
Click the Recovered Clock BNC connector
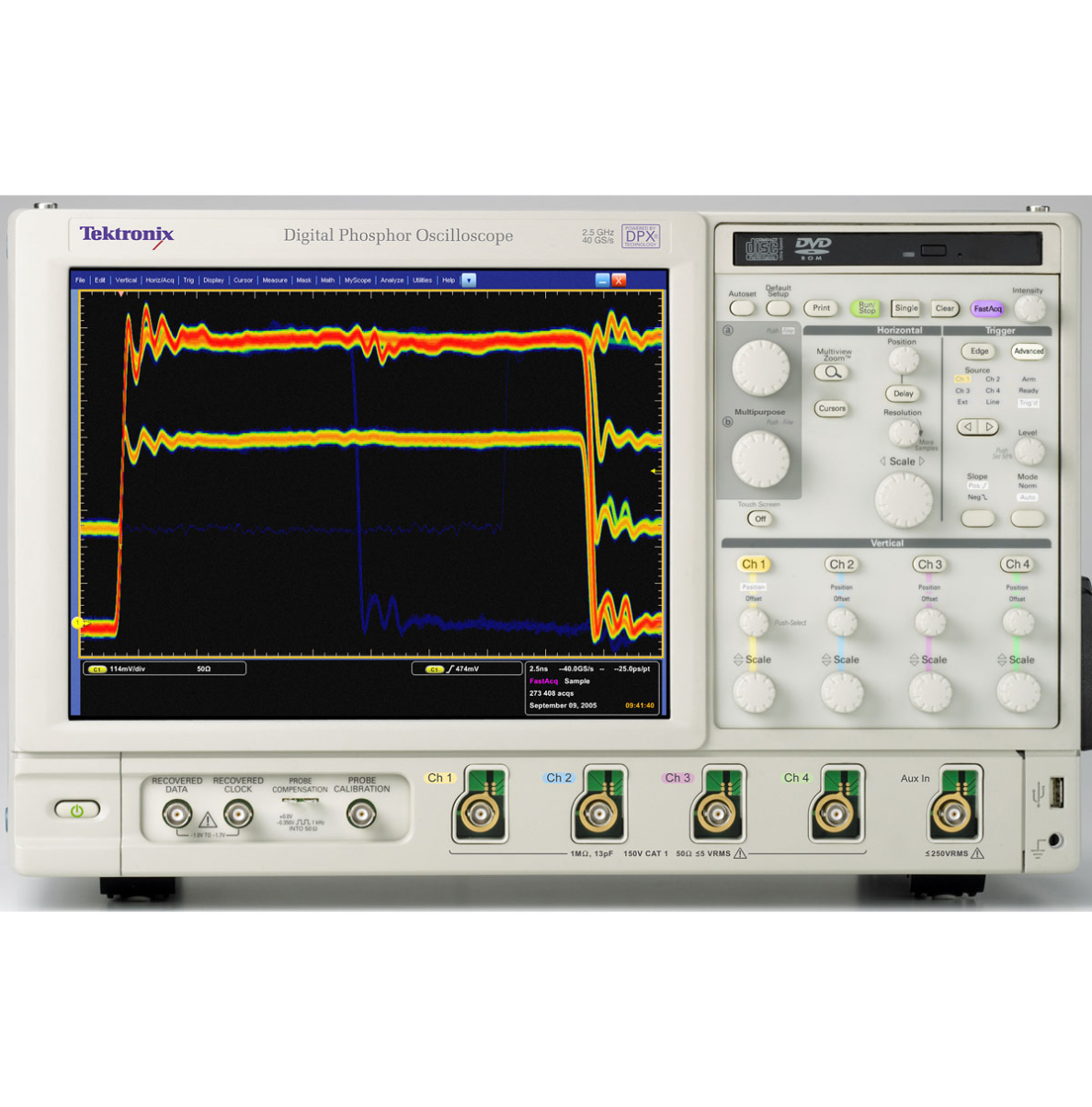click(x=238, y=814)
